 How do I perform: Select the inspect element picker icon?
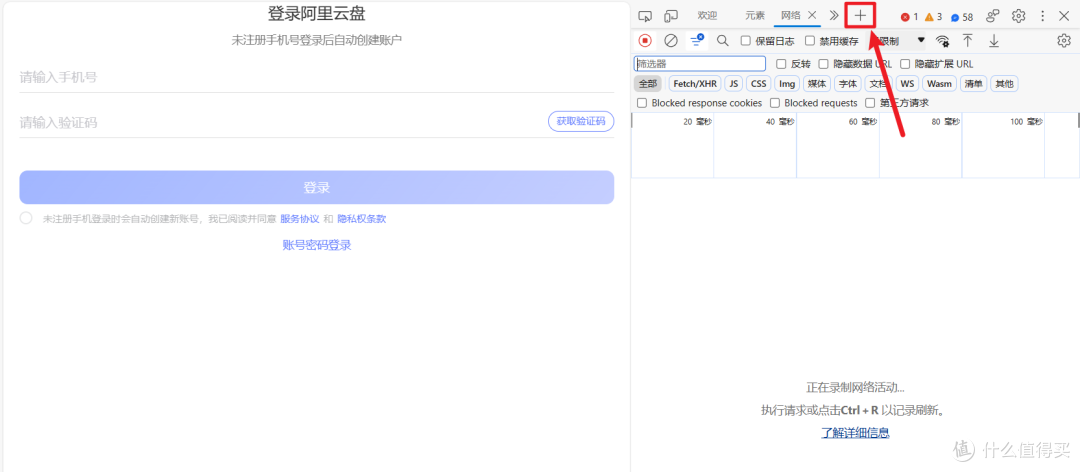pyautogui.click(x=645, y=16)
